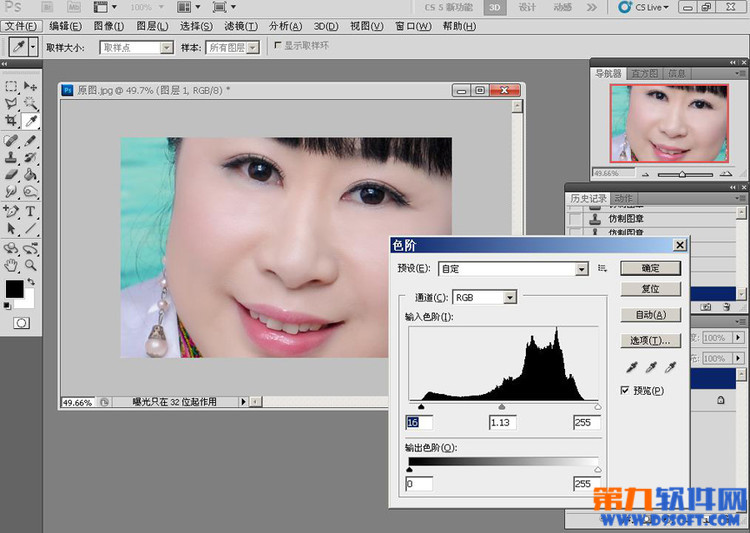Open the 样本 所有图层 dropdown

pos(253,47)
